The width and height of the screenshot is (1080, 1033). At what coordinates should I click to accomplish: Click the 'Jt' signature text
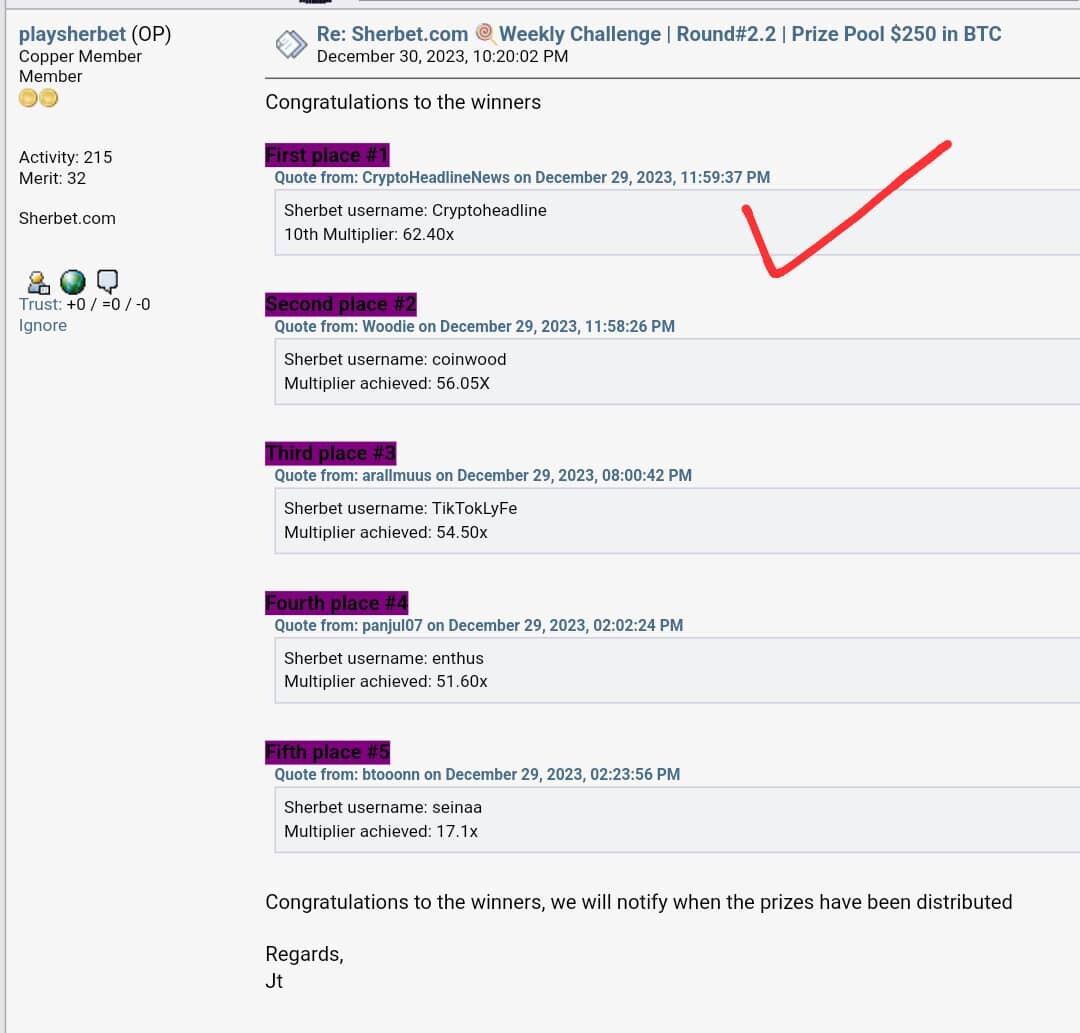pyautogui.click(x=274, y=981)
